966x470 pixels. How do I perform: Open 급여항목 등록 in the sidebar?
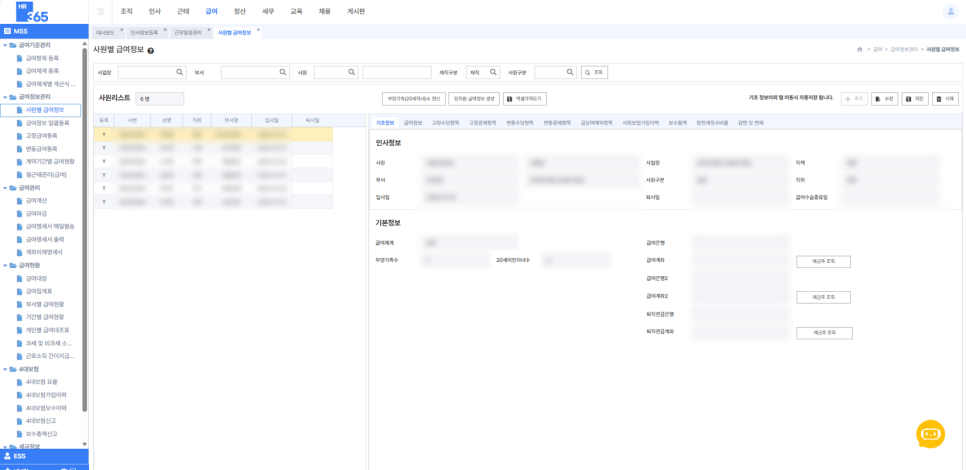[x=42, y=58]
